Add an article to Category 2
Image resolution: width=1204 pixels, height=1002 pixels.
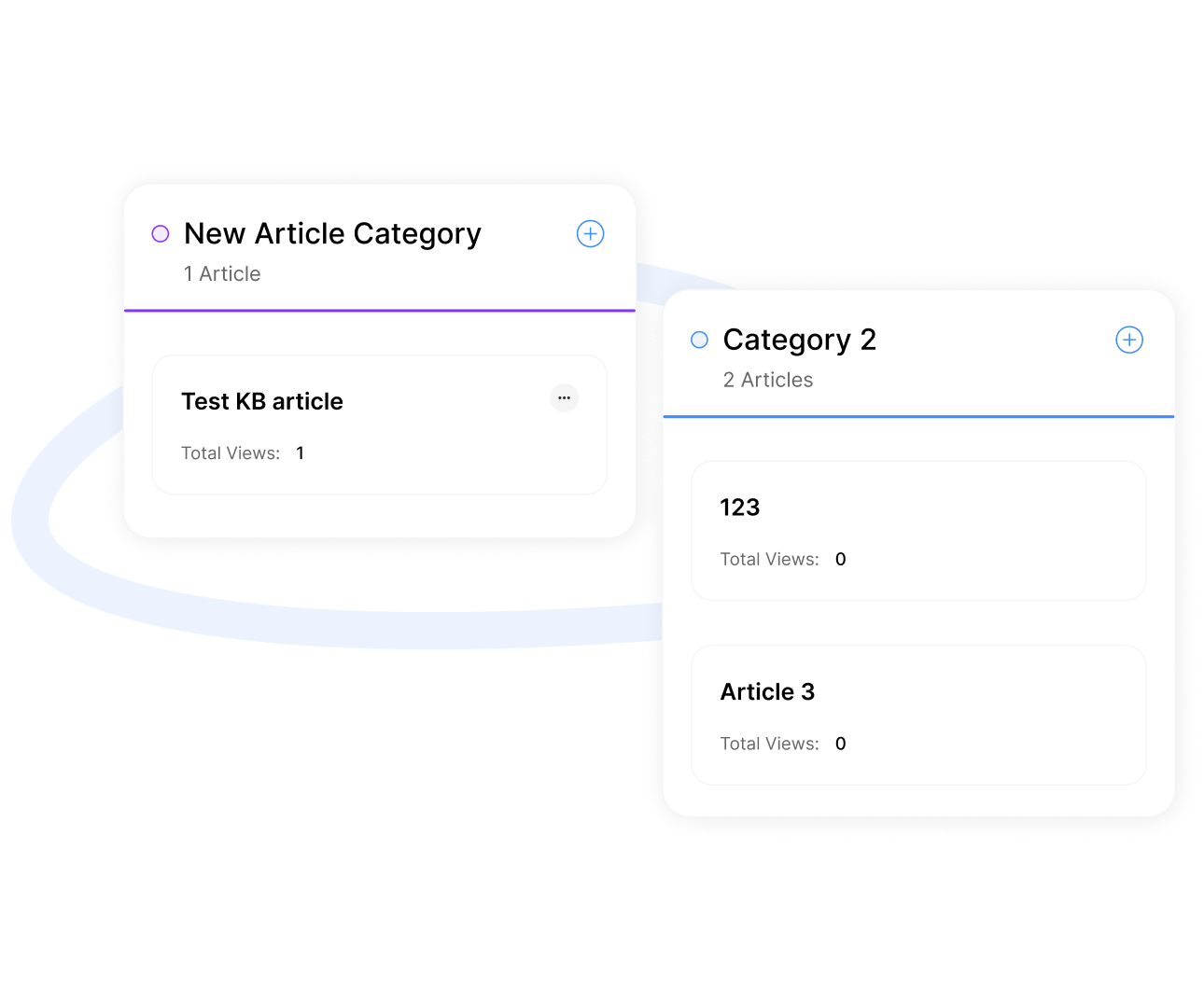1128,340
